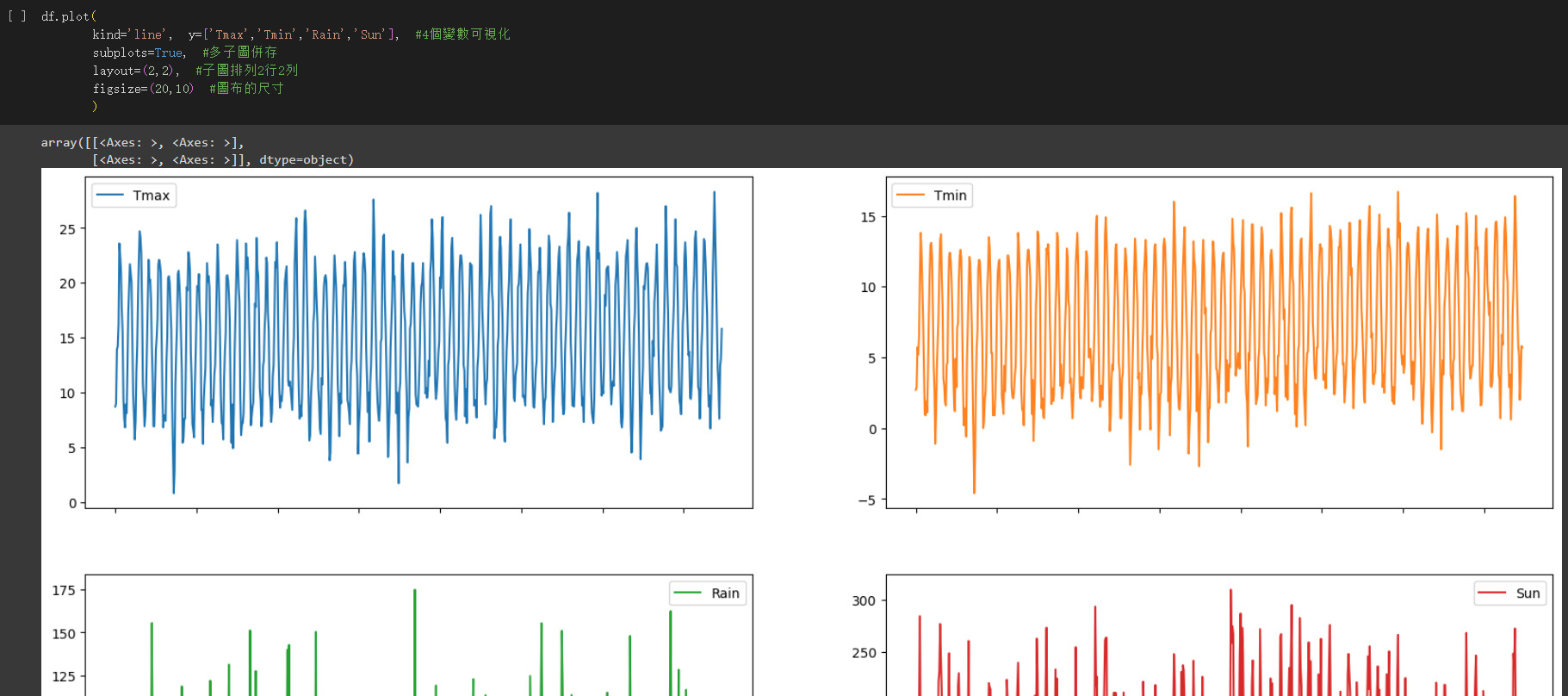
Task: Click the #圖布的尺寸 comment
Action: [246, 89]
